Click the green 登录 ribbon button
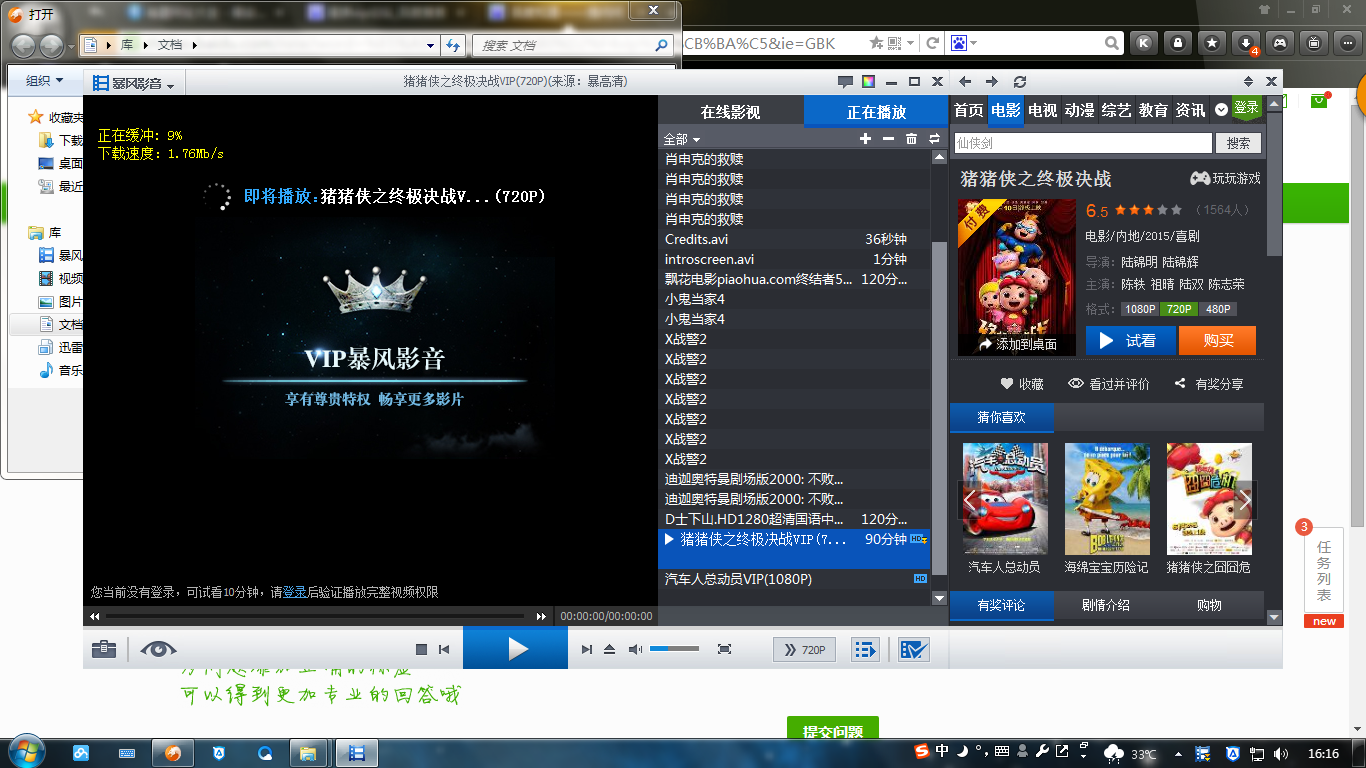Image resolution: width=1366 pixels, height=768 pixels. click(x=1246, y=108)
